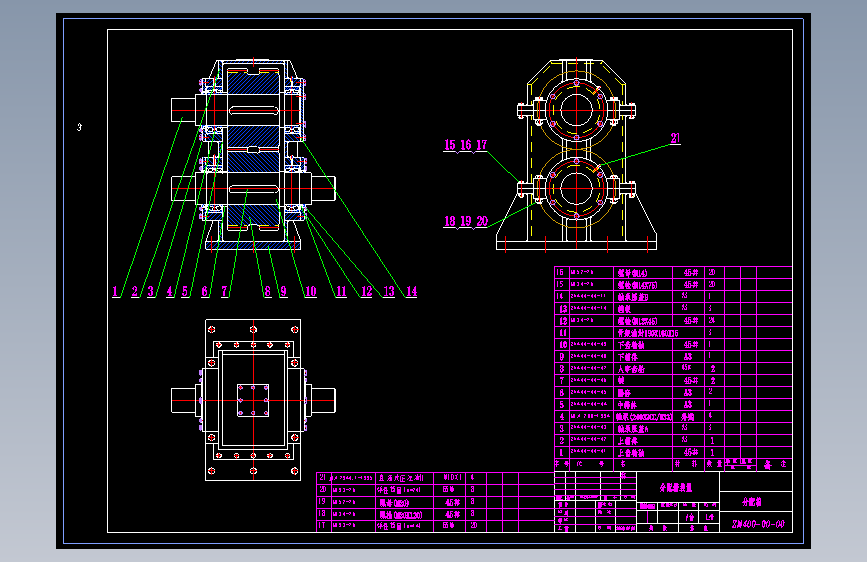867x562 pixels.
Task: Pick callout number 4 under the section view
Action: pos(169,291)
